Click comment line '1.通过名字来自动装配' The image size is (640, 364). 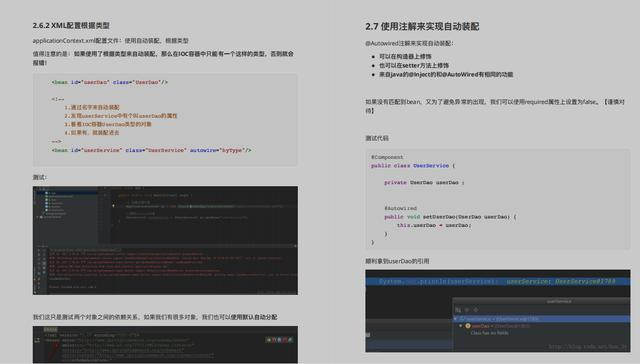tap(92, 107)
